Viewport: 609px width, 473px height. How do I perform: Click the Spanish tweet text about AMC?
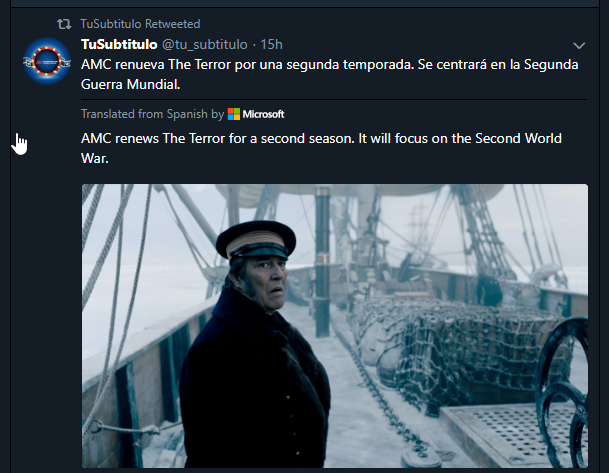330,74
